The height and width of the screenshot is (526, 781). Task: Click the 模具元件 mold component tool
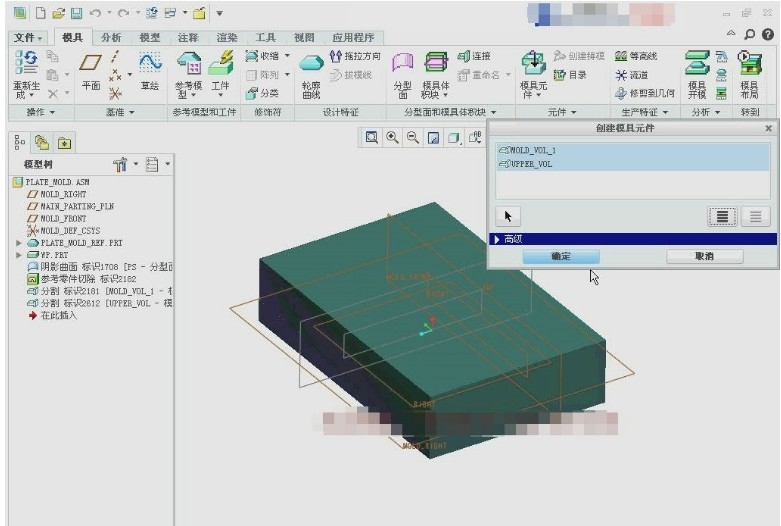coord(533,75)
